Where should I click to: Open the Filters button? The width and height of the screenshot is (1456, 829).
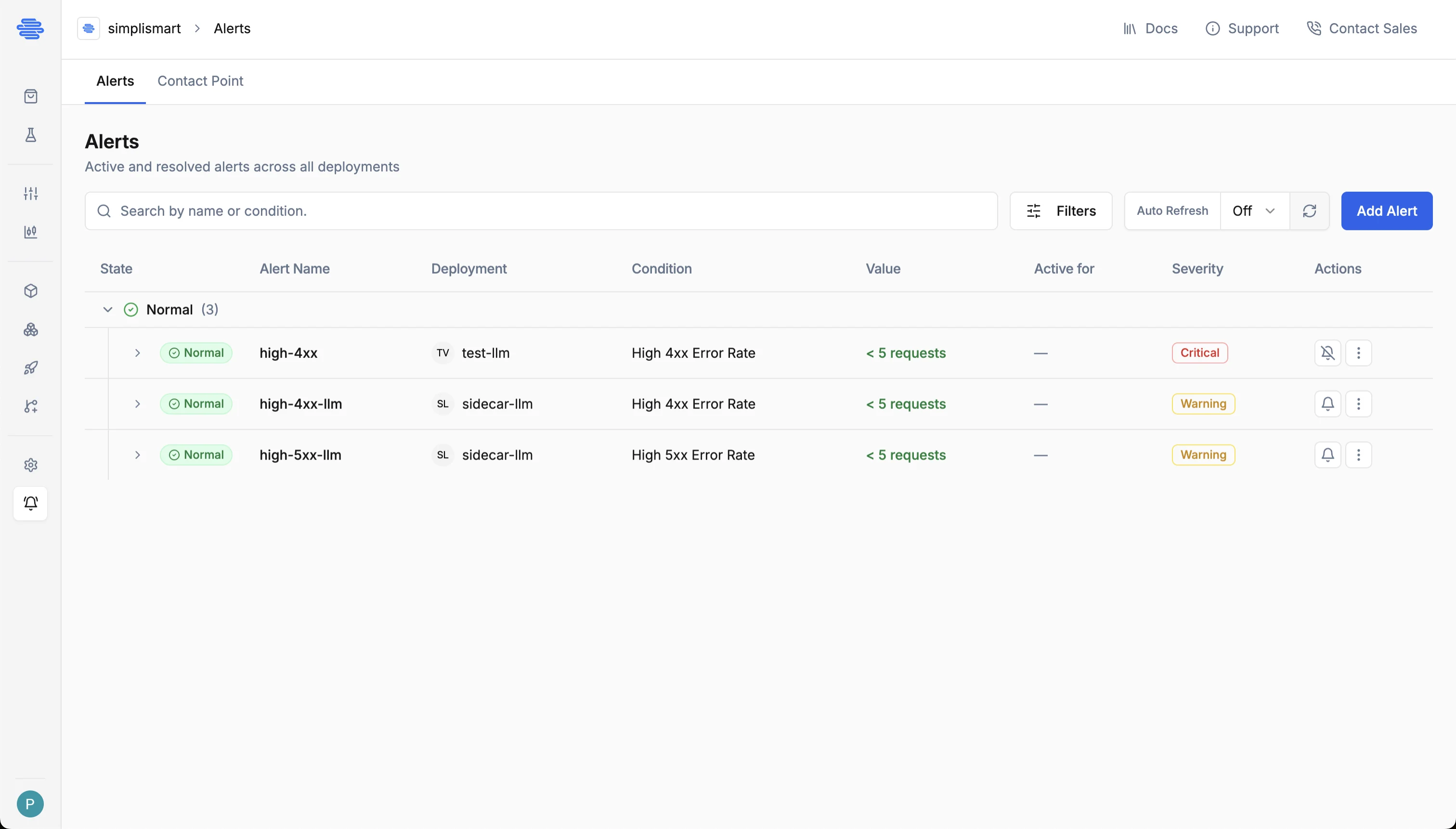(1061, 211)
